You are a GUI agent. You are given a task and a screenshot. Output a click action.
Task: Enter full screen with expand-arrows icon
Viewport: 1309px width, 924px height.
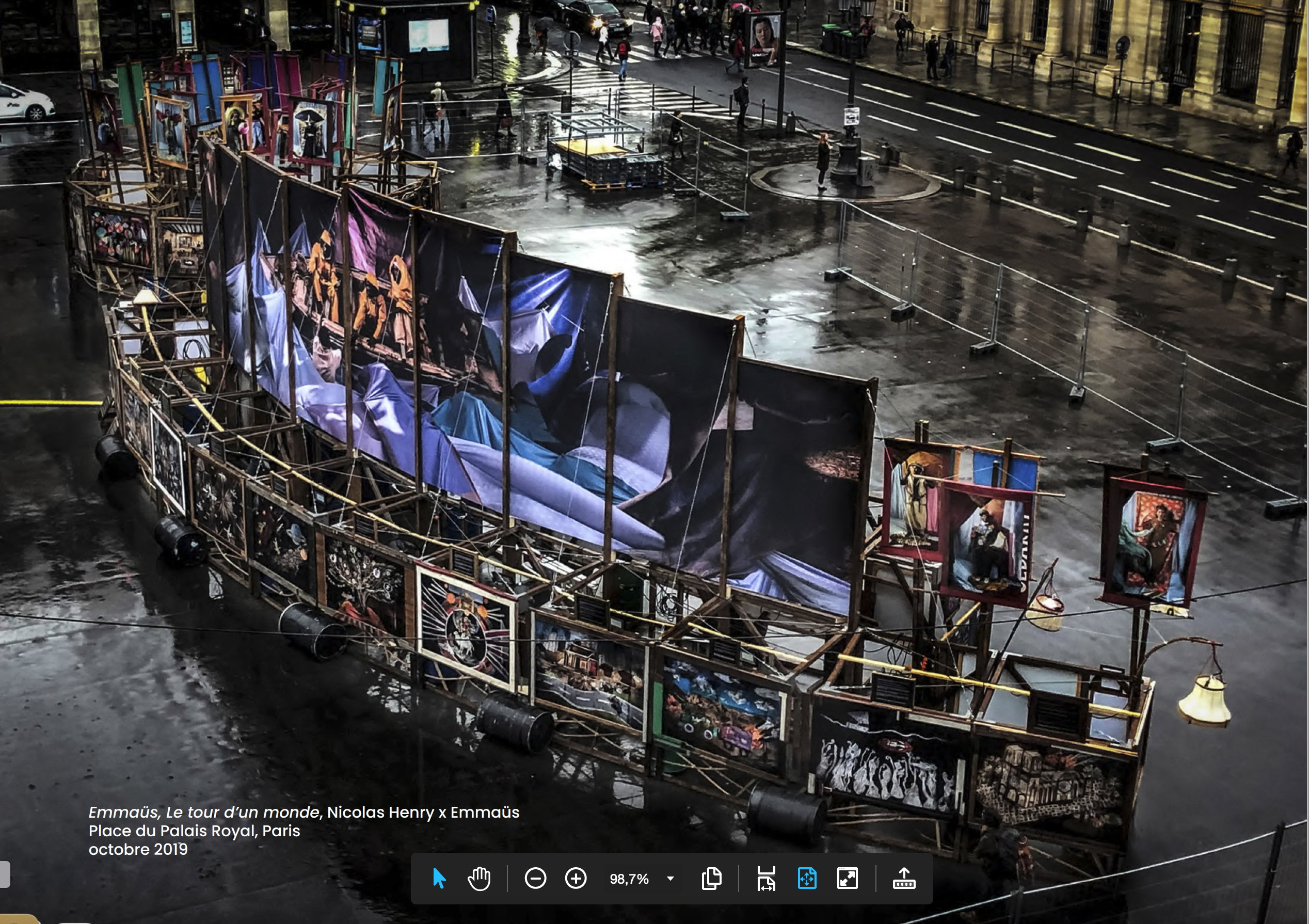(x=848, y=879)
